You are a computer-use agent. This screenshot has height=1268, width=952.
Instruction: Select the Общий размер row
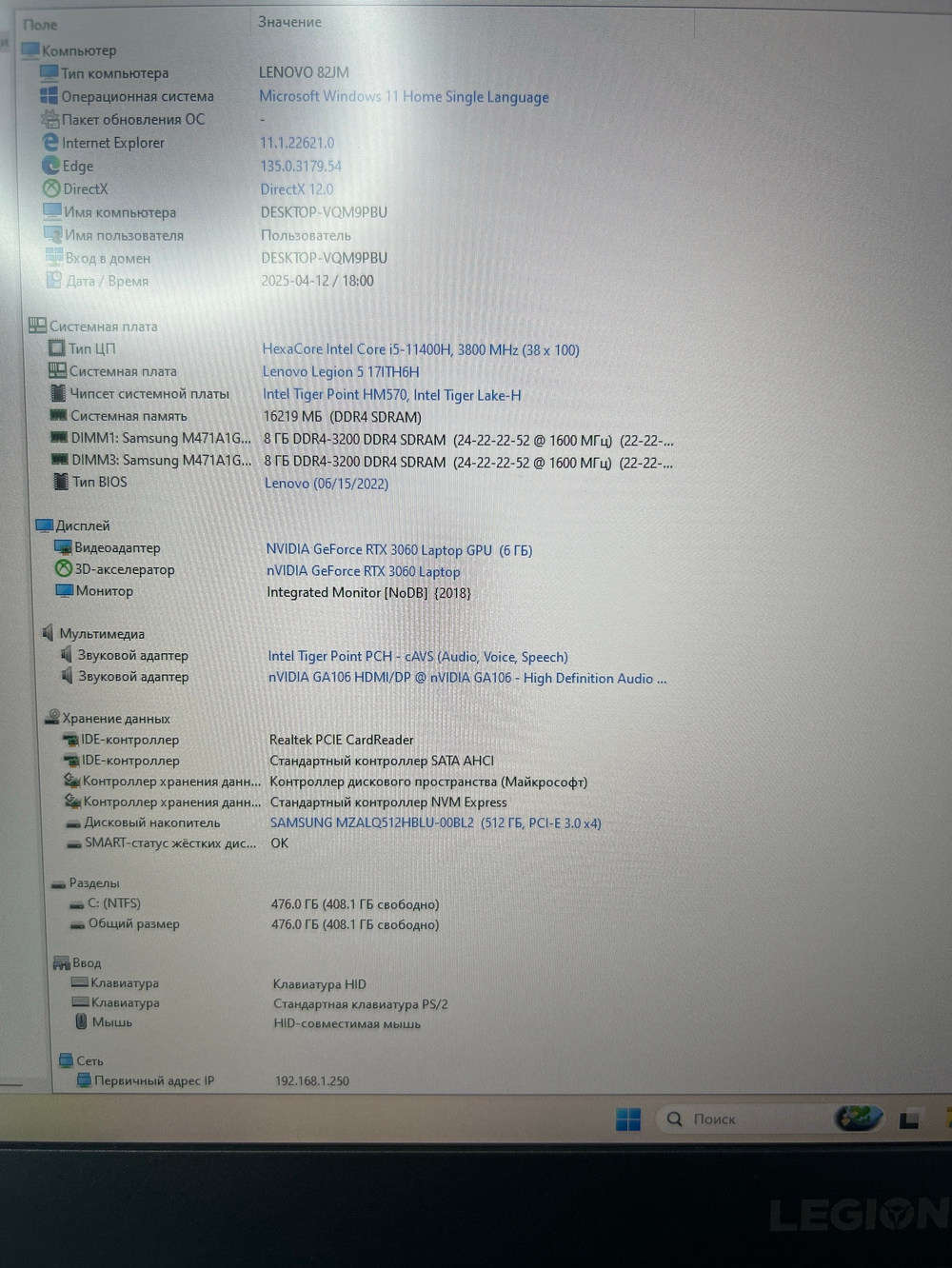[254, 923]
